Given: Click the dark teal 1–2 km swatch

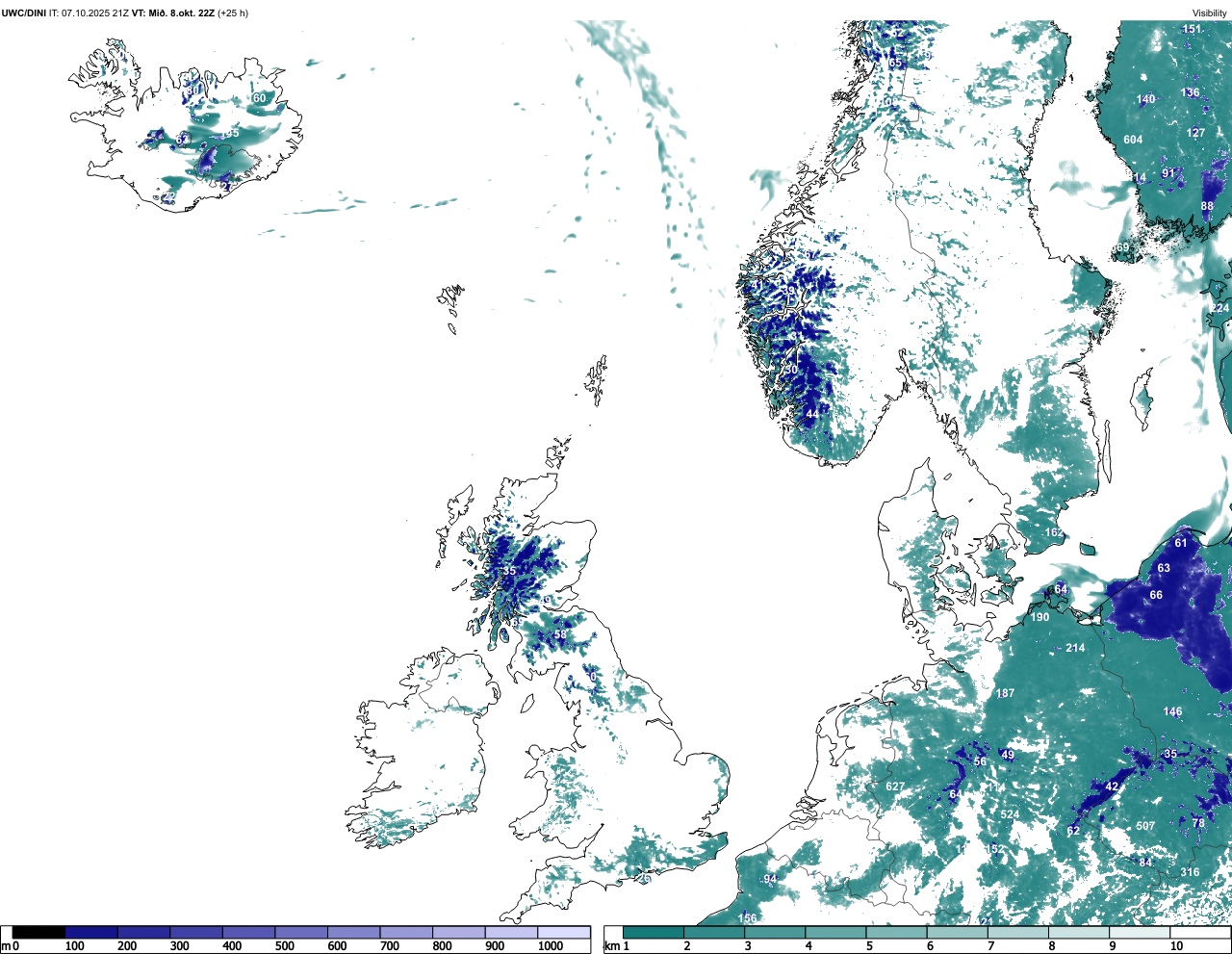Looking at the screenshot, I should click(x=654, y=932).
